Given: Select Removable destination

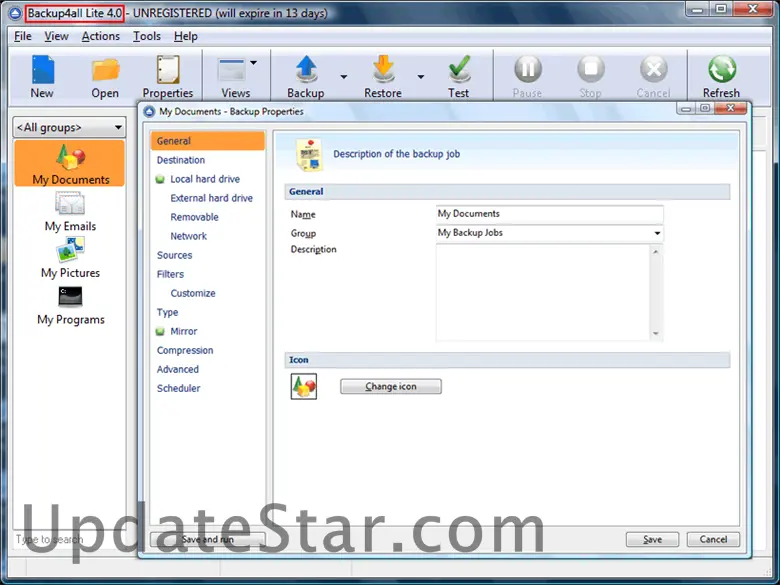Looking at the screenshot, I should [x=195, y=217].
